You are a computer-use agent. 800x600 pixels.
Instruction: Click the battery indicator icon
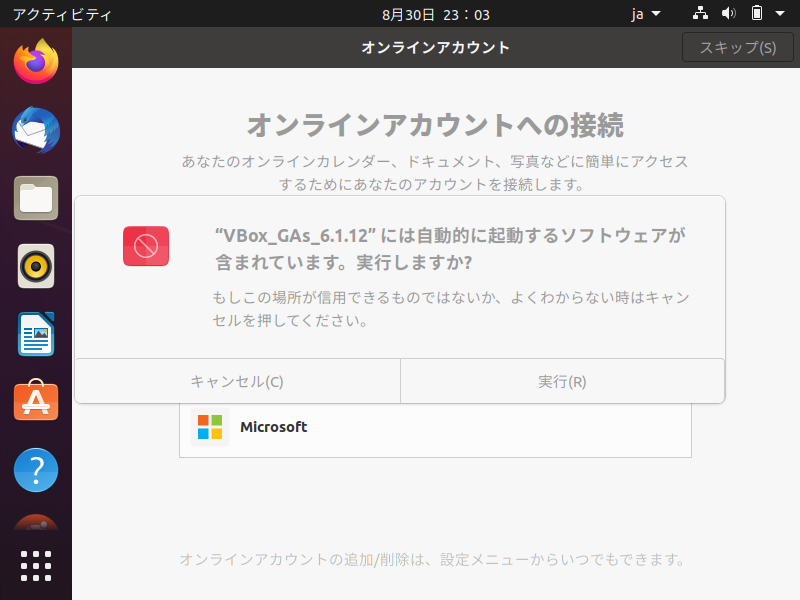(757, 13)
